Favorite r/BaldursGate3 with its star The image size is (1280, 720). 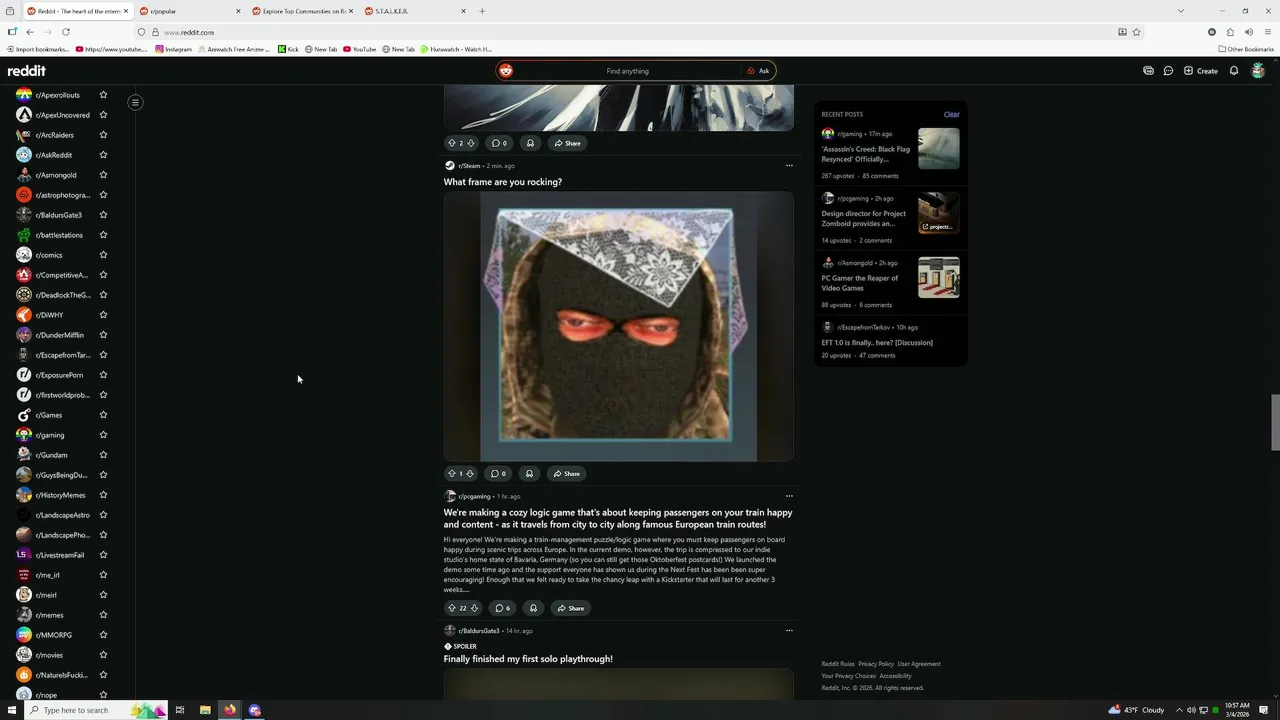point(103,215)
